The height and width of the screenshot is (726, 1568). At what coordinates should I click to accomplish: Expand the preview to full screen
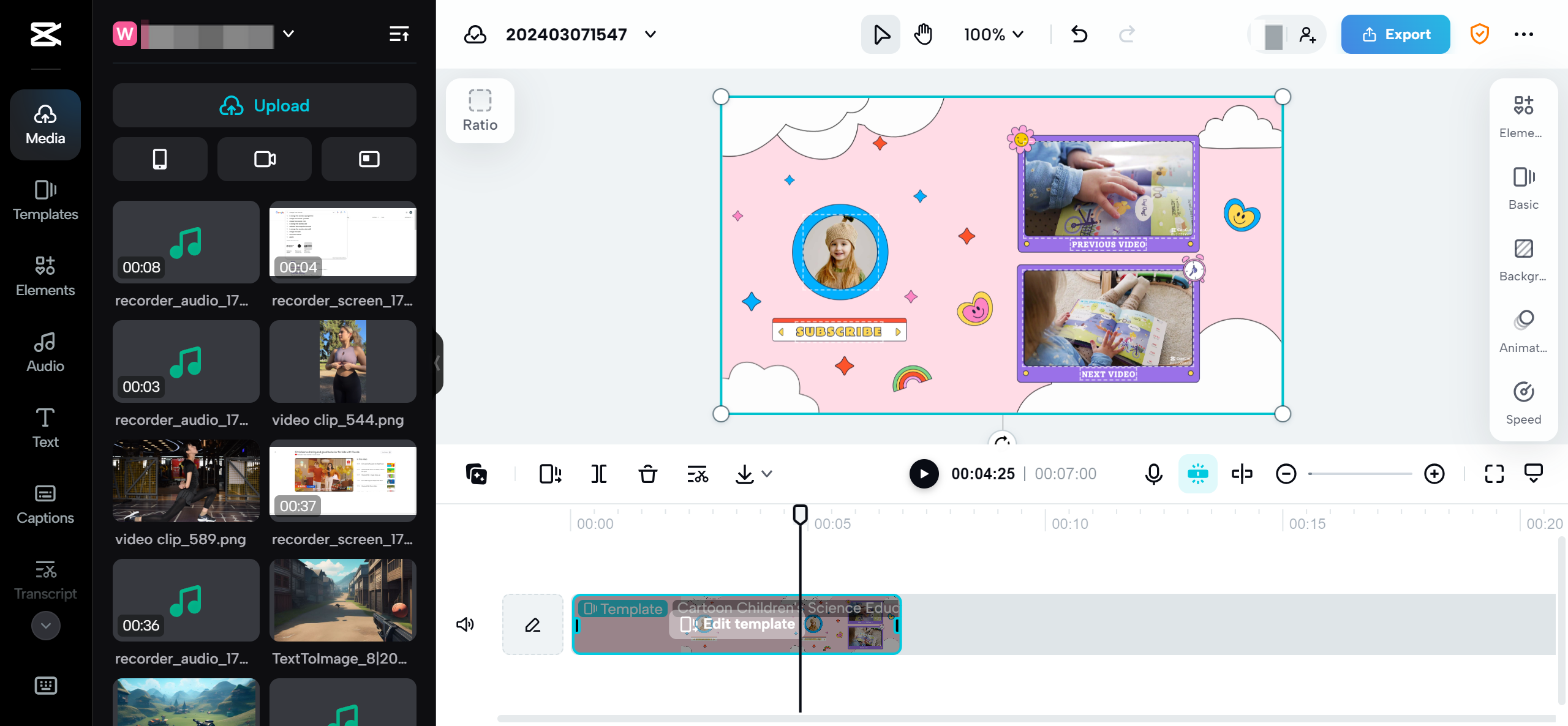pyautogui.click(x=1494, y=473)
